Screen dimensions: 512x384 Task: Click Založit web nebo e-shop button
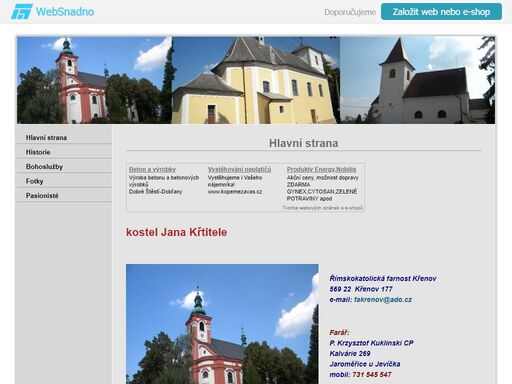[441, 12]
